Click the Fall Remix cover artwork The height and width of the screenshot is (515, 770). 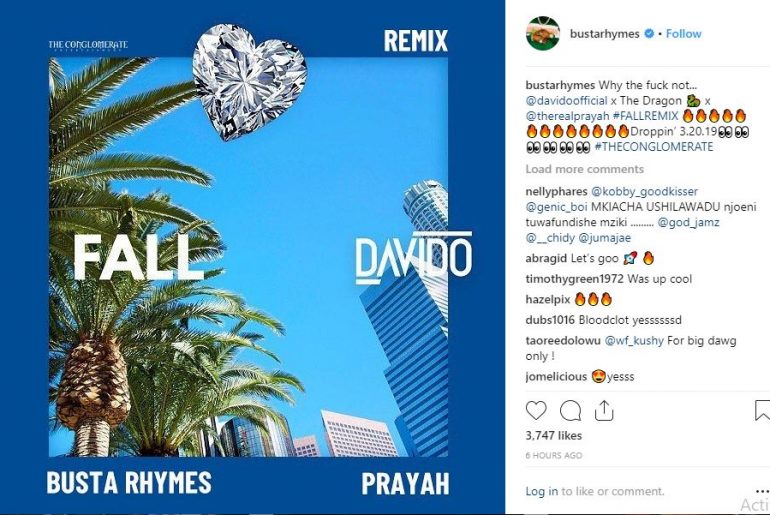tap(252, 257)
